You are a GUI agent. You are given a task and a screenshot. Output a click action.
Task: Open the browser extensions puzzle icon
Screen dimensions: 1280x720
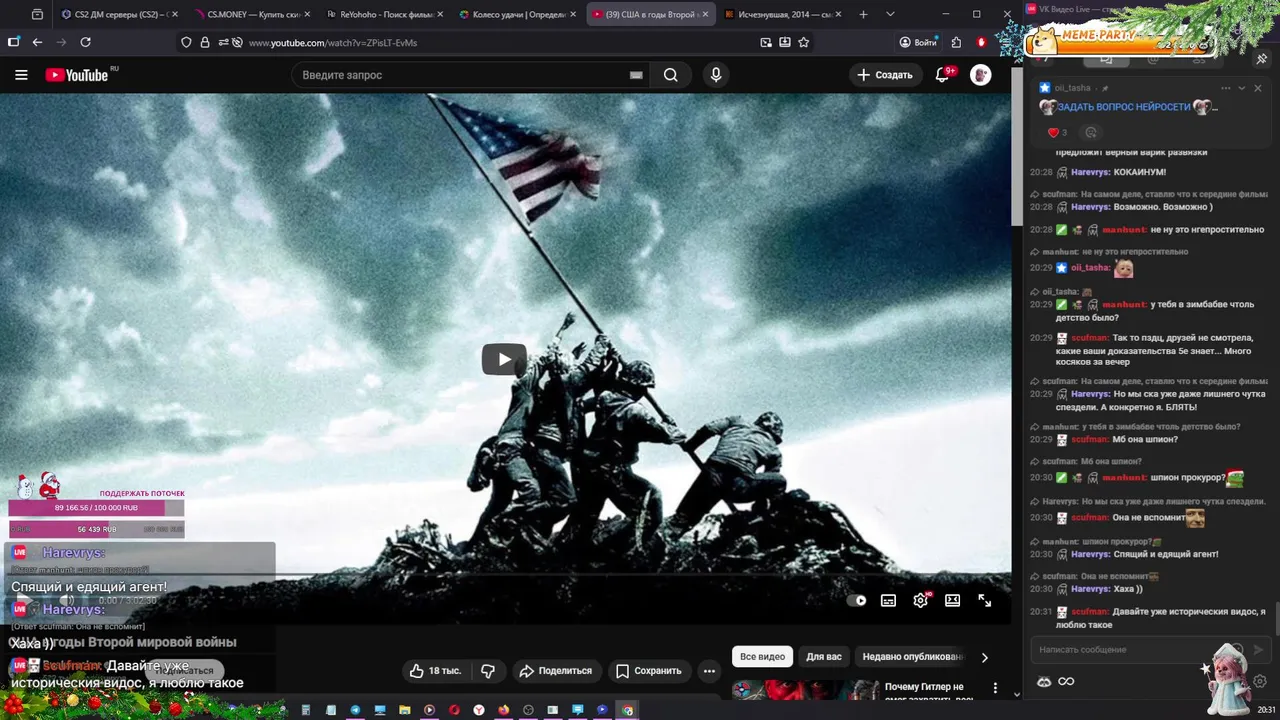tap(956, 42)
